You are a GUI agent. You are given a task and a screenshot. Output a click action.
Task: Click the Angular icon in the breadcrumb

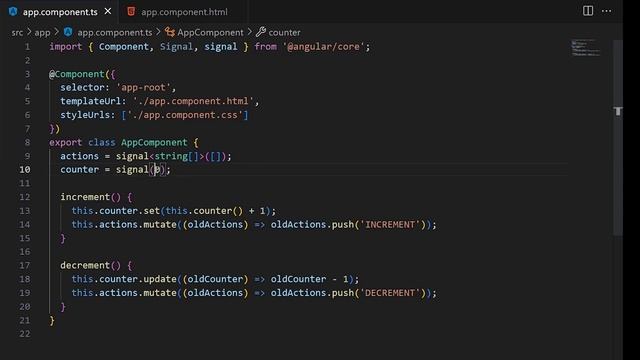68,32
